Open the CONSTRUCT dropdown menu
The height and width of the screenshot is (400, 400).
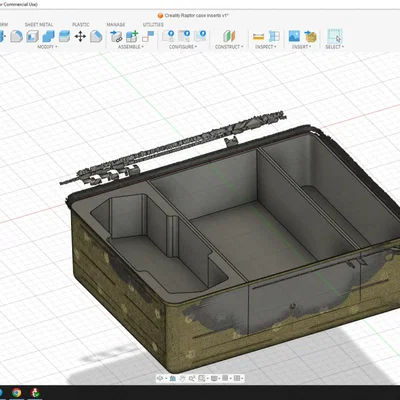[229, 47]
